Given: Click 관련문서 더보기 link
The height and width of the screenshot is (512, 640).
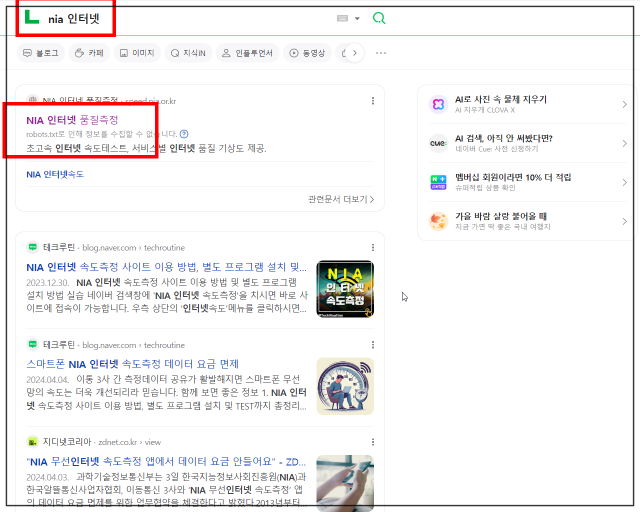Looking at the screenshot, I should pyautogui.click(x=341, y=199).
